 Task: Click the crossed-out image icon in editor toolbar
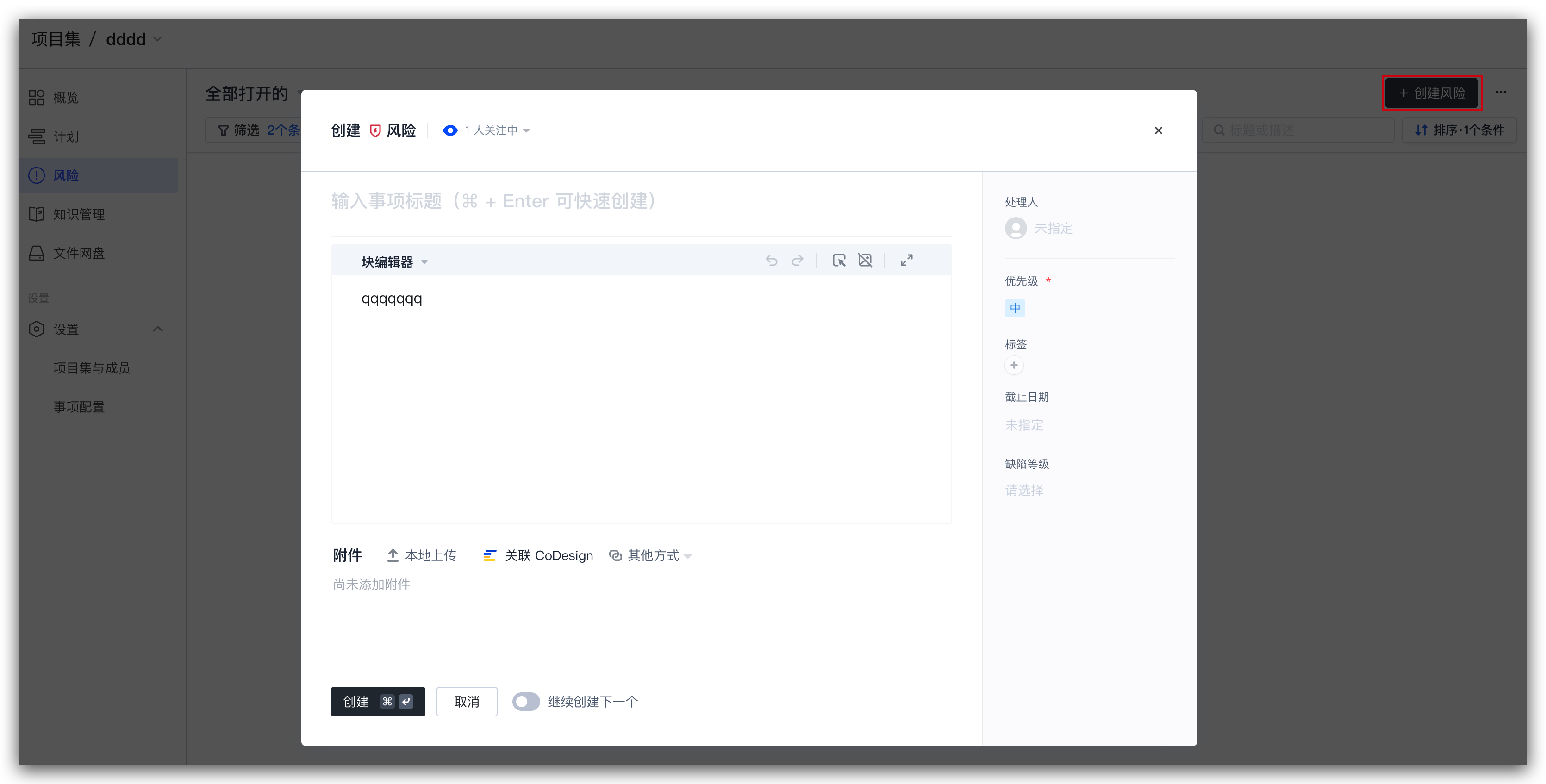(865, 261)
